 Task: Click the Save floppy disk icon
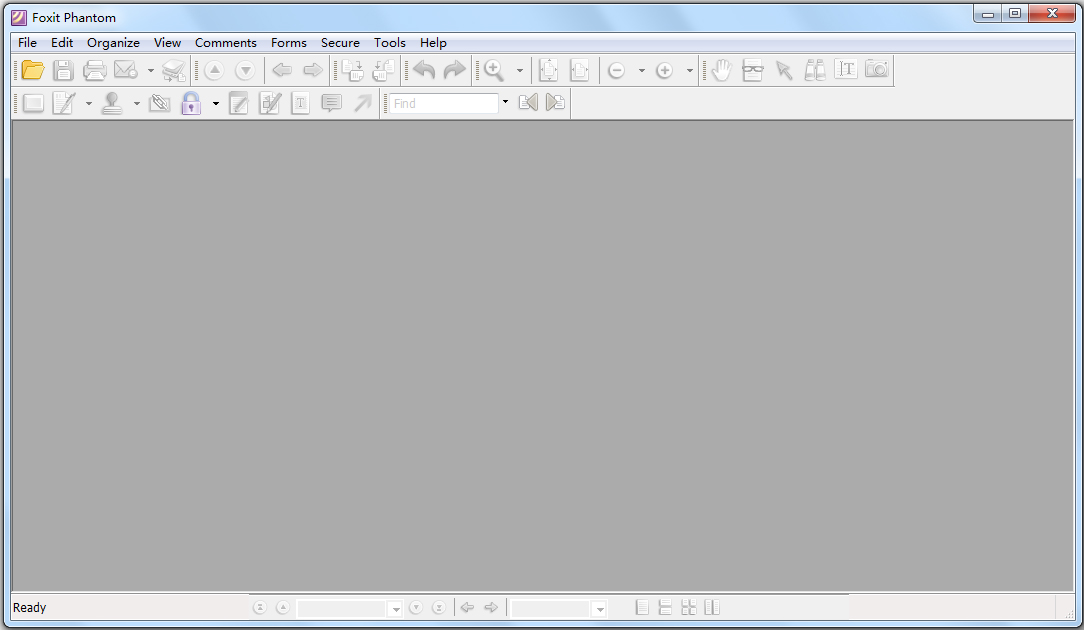[x=63, y=70]
